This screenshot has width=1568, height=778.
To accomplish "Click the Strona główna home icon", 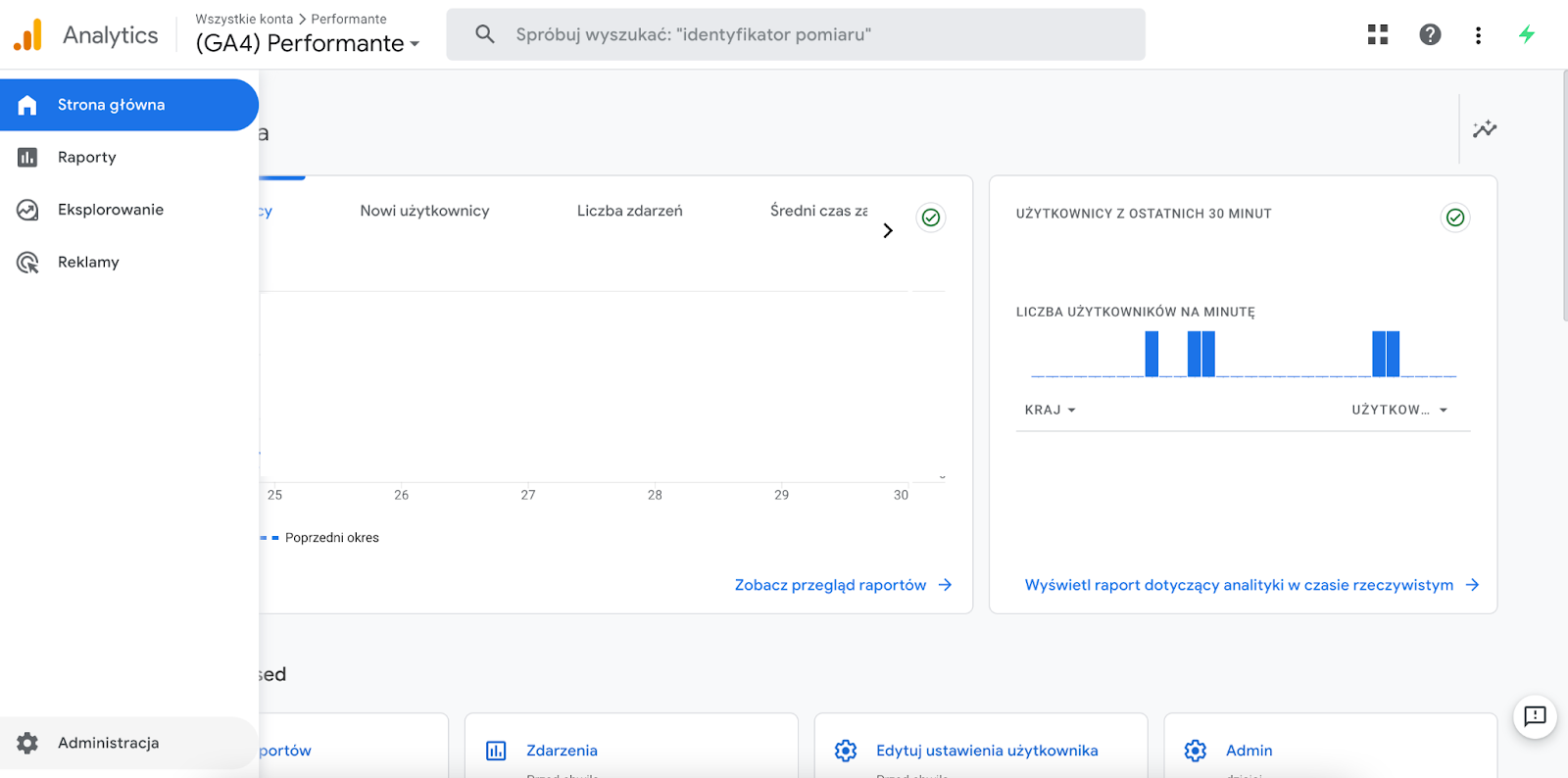I will click(x=27, y=105).
